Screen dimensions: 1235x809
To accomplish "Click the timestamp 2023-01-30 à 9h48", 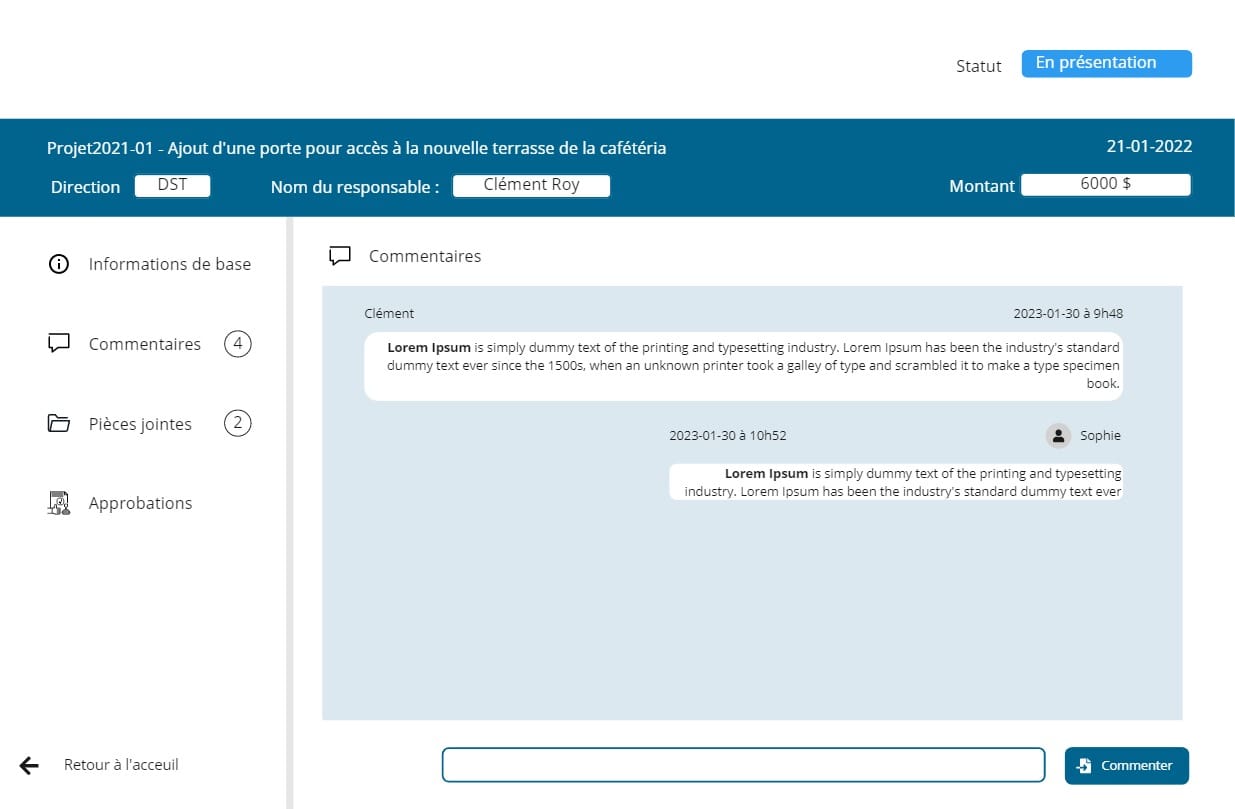I will coord(1068,313).
